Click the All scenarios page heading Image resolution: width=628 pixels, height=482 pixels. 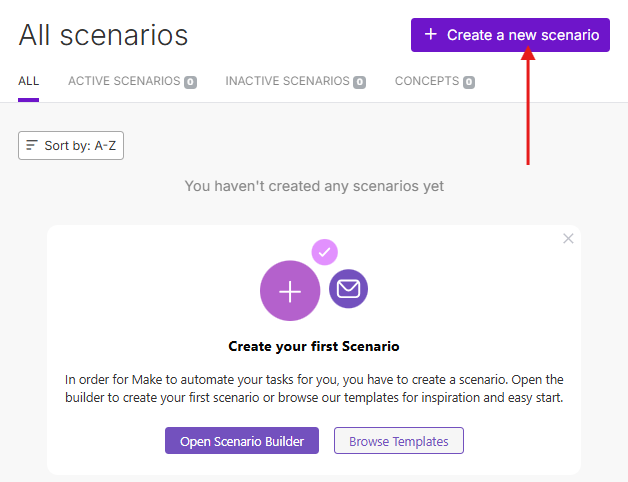103,35
